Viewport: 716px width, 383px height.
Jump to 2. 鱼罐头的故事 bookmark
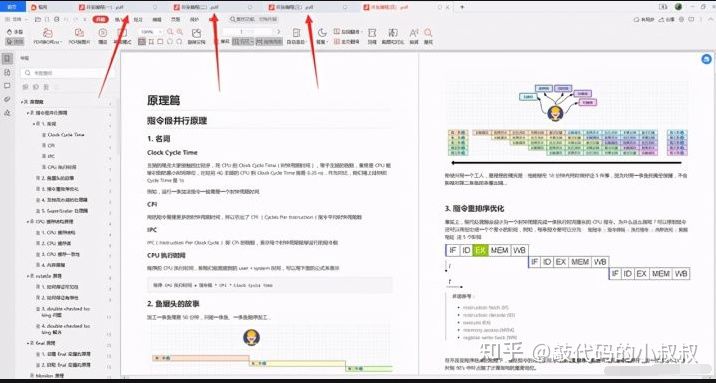pyautogui.click(x=58, y=178)
